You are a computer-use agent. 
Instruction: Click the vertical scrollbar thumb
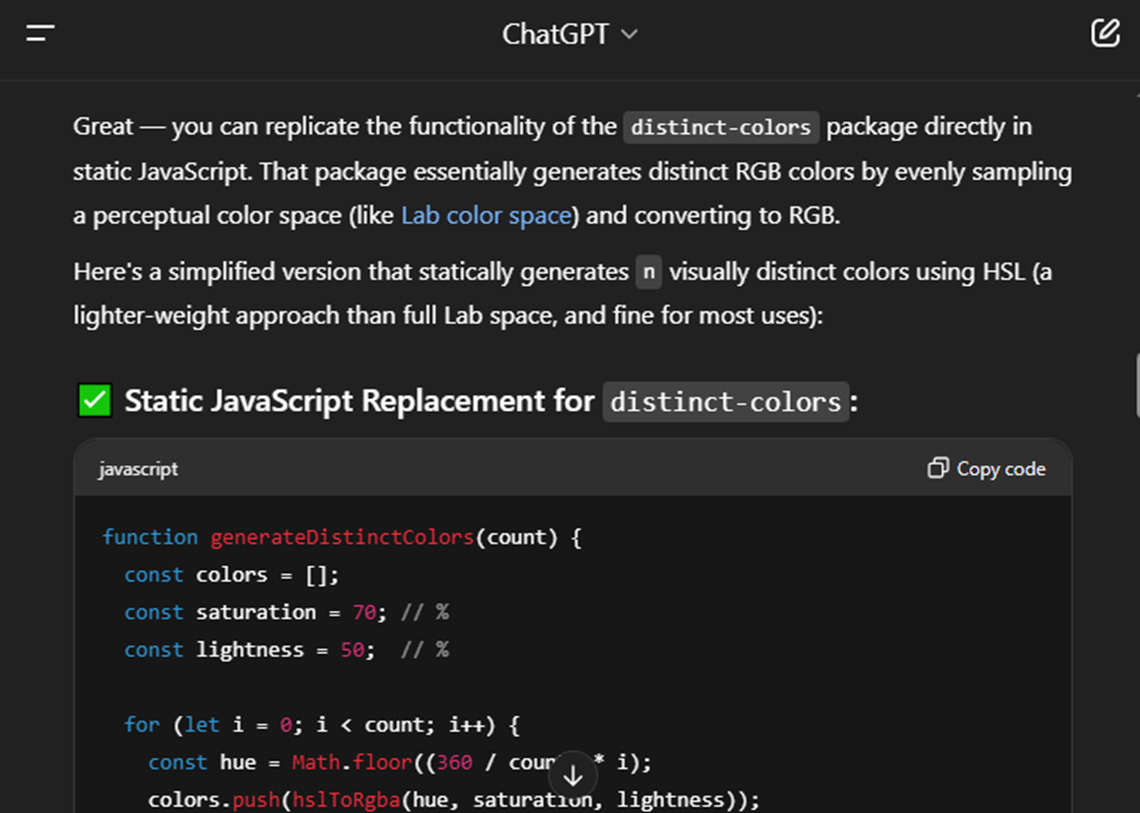pyautogui.click(x=1136, y=385)
